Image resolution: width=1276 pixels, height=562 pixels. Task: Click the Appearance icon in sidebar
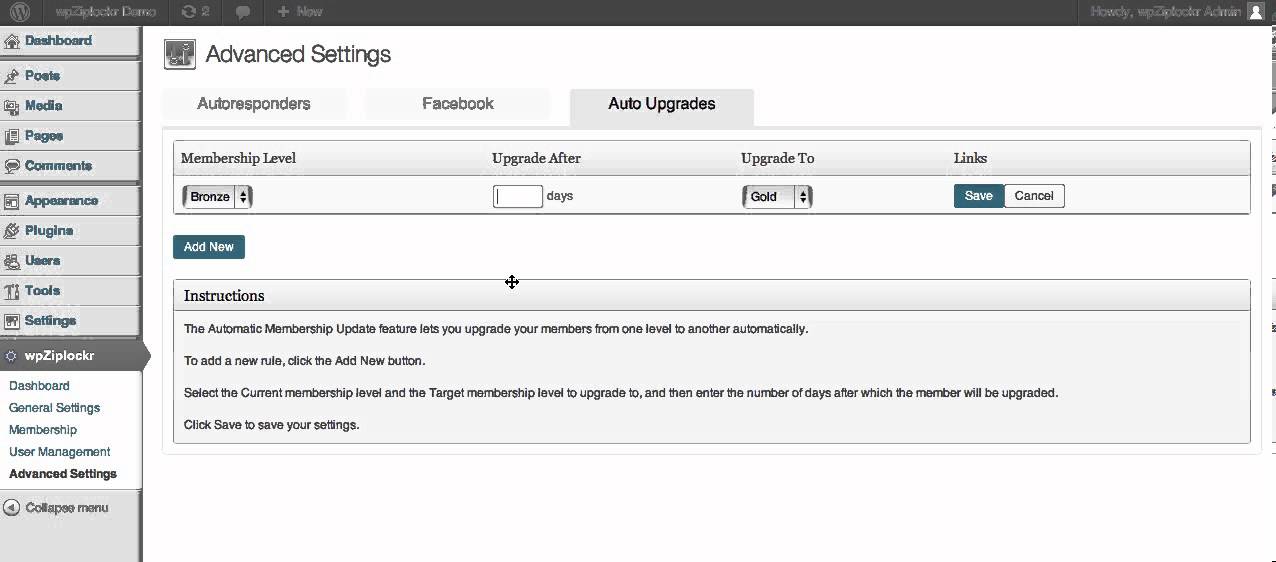(x=12, y=201)
